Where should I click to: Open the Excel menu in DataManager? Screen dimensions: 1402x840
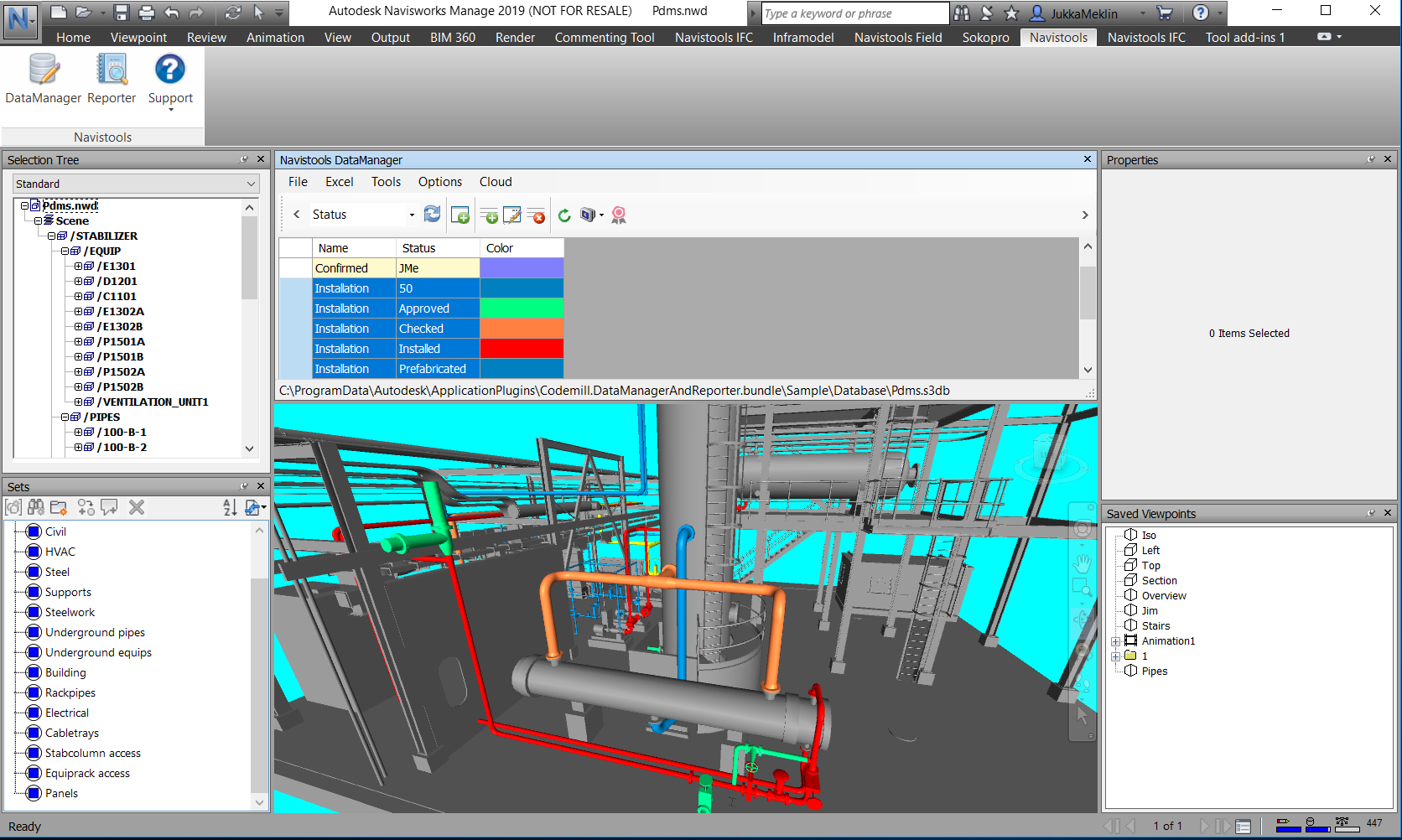click(339, 182)
